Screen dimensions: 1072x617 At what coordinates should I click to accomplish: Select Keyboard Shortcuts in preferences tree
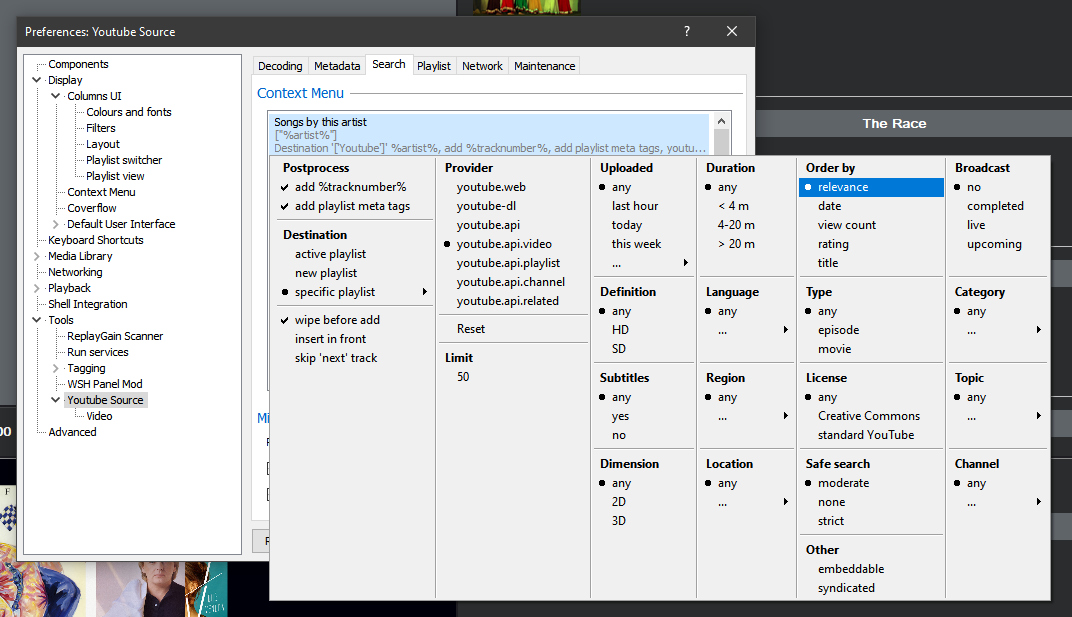[x=96, y=240]
